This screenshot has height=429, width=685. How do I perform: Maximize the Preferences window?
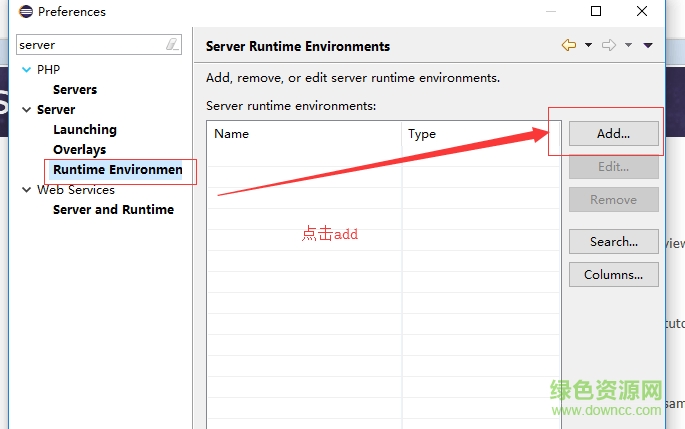tap(596, 11)
